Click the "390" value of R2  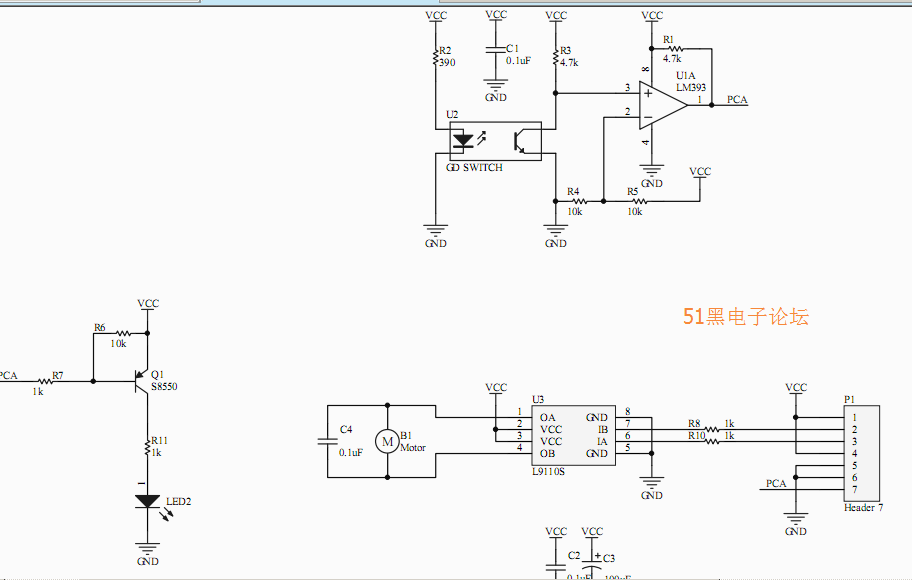[x=447, y=62]
